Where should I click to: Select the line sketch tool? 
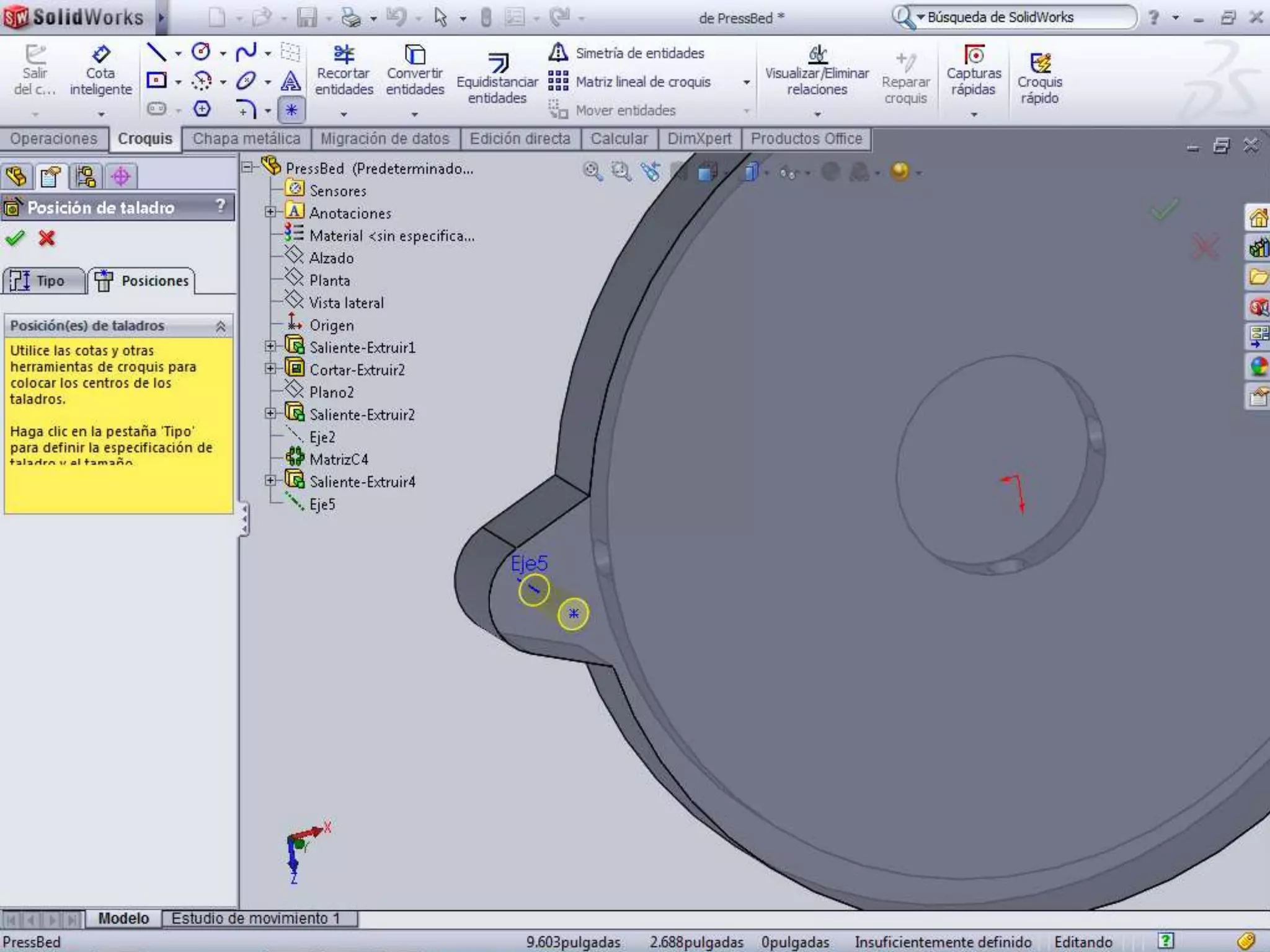click(156, 52)
